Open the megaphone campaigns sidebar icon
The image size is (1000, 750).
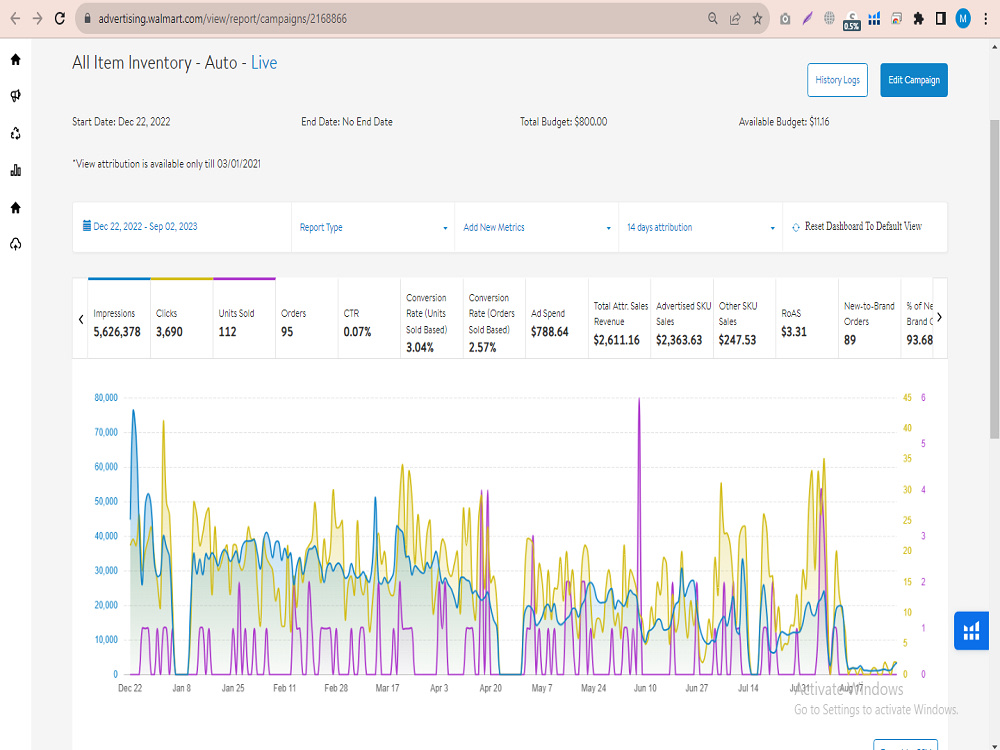pos(16,96)
